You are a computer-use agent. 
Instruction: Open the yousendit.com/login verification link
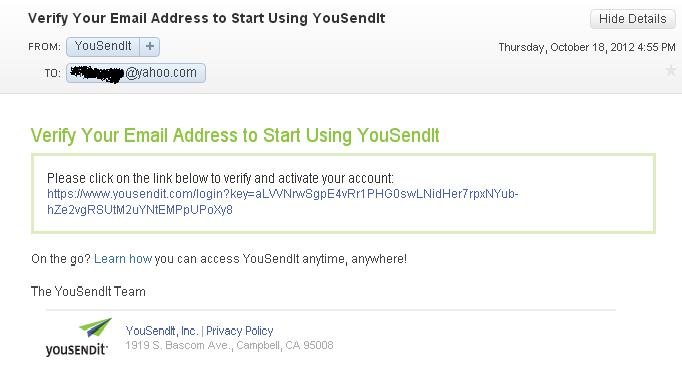[283, 202]
